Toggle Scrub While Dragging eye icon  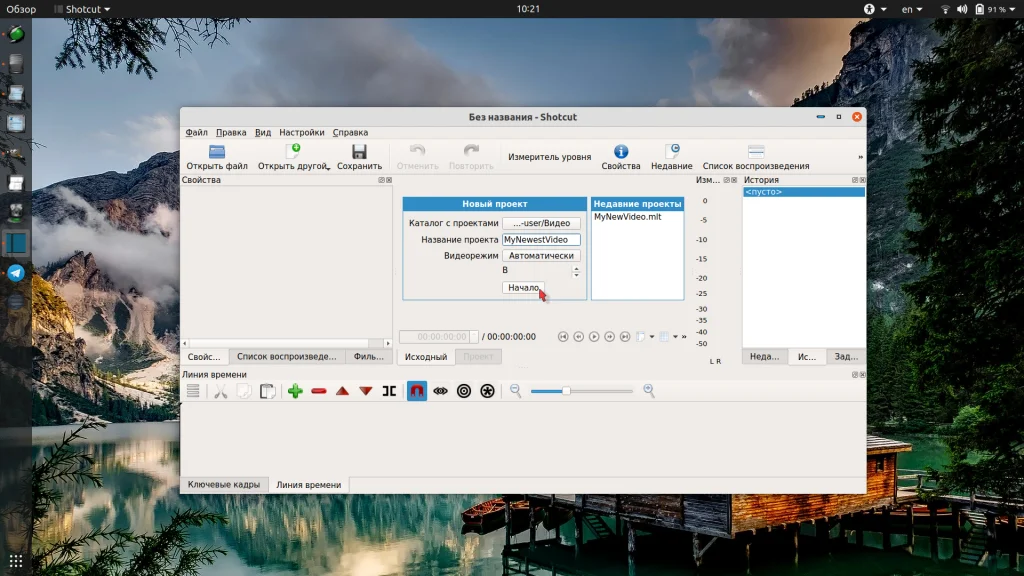pos(440,391)
